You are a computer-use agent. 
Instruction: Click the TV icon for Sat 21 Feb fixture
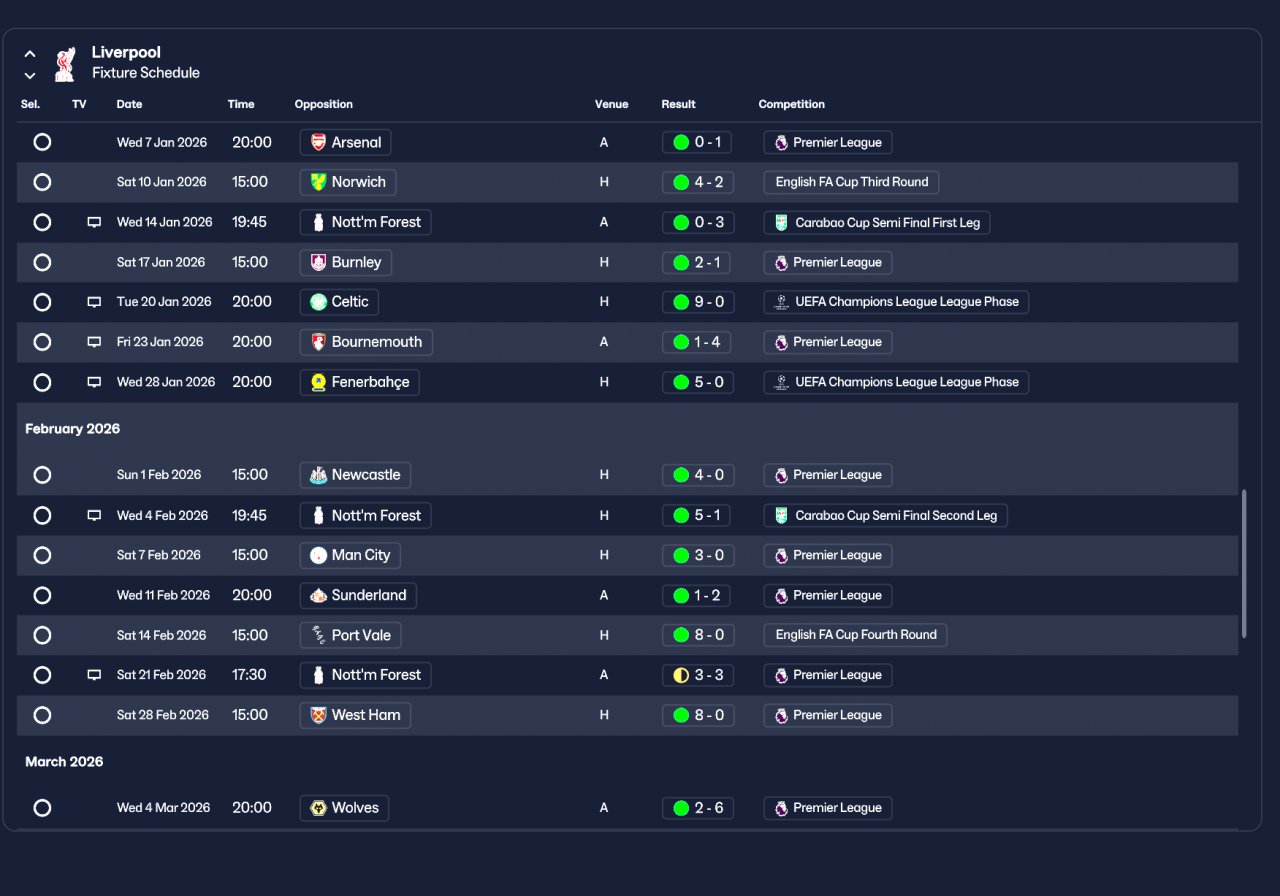(x=94, y=675)
